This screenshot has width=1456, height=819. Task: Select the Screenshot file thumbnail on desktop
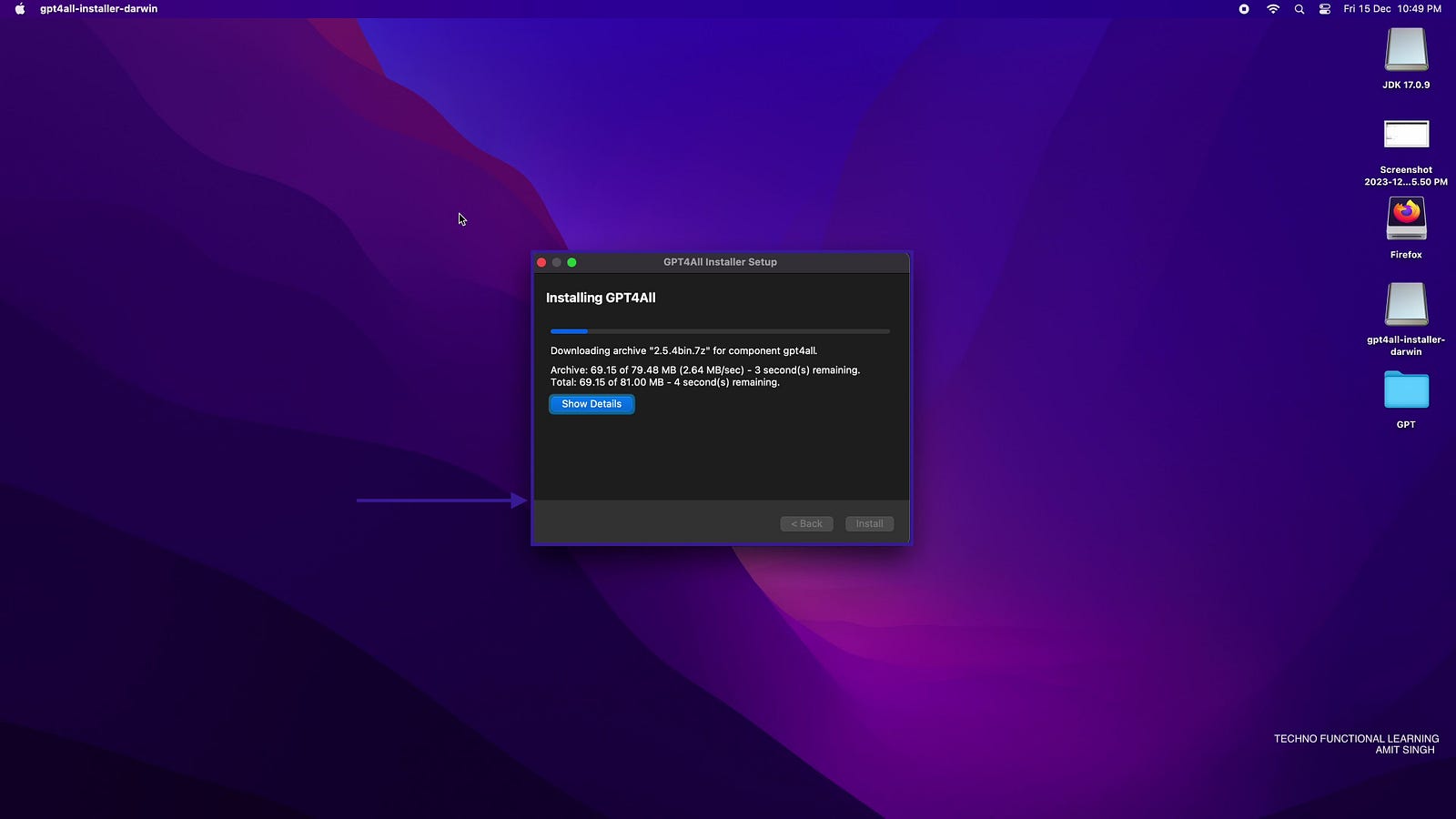(x=1406, y=135)
